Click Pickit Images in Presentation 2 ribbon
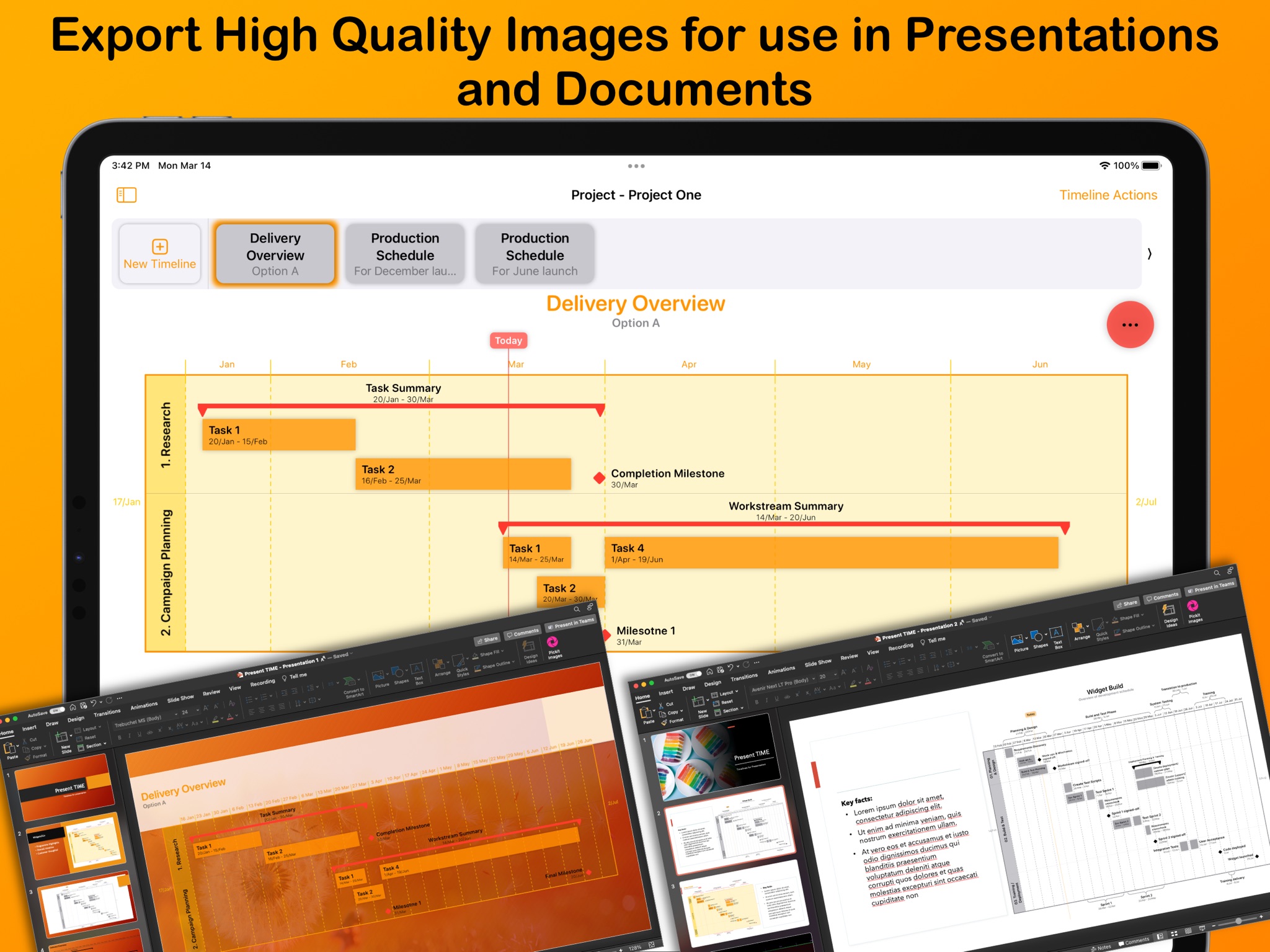 [1194, 610]
